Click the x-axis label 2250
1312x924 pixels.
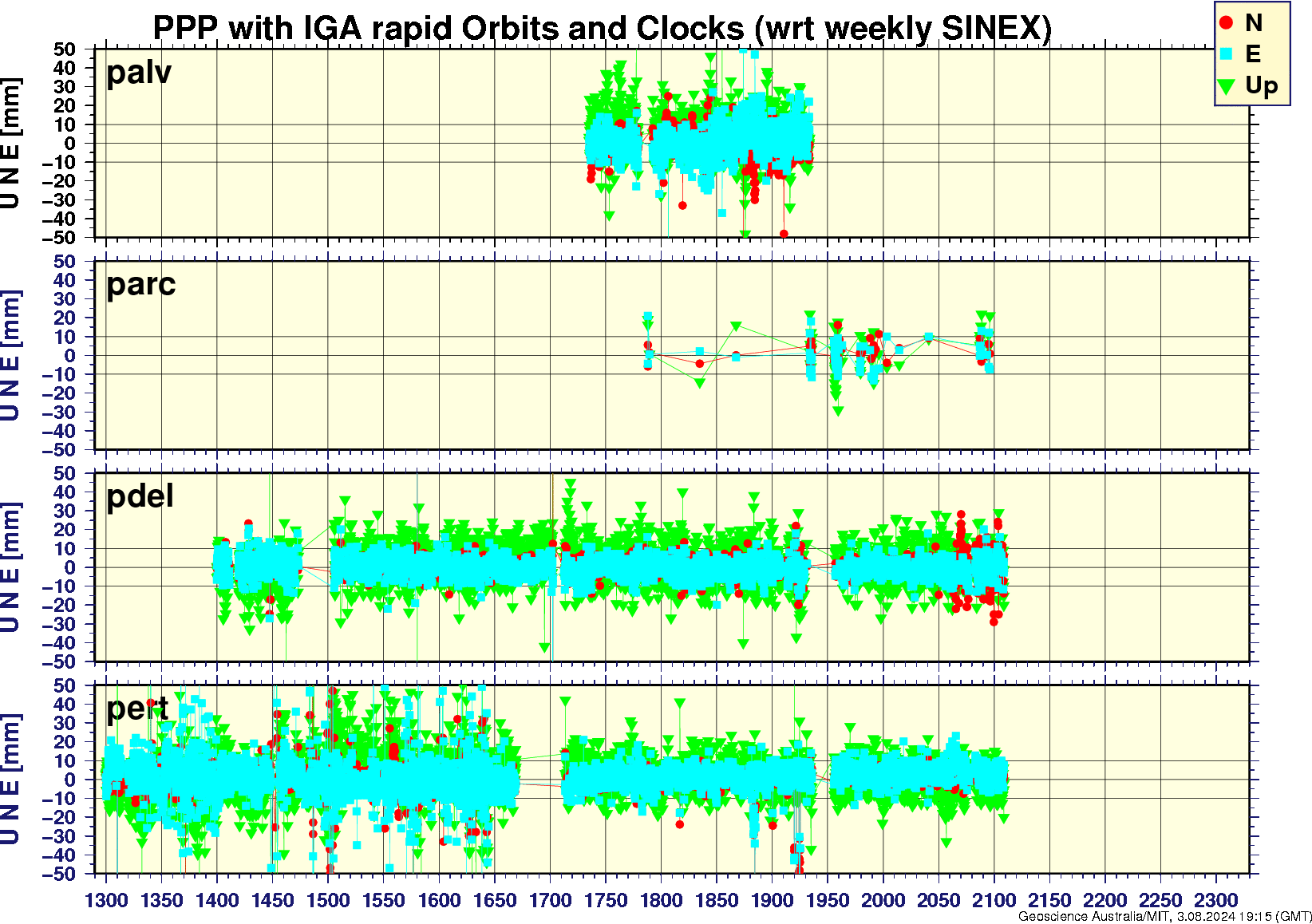(1160, 900)
